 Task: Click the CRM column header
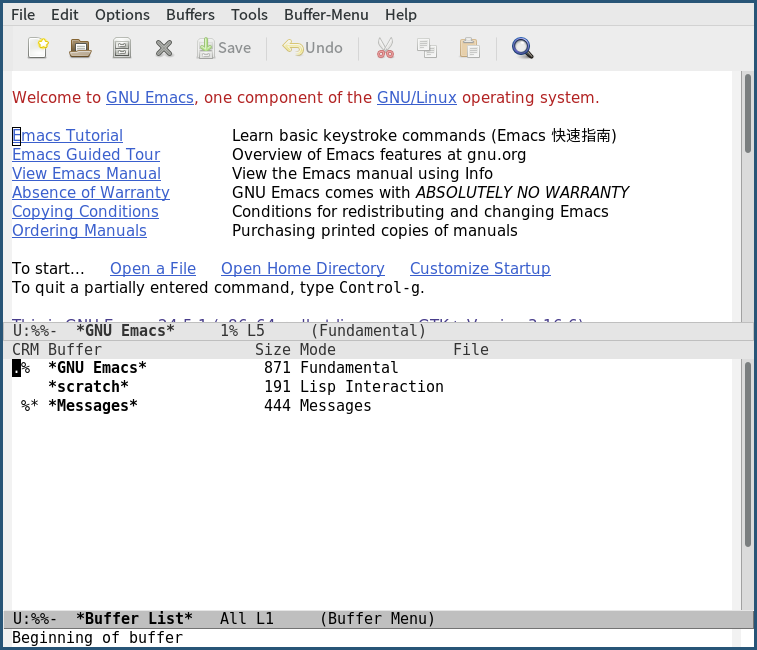[x=26, y=350]
